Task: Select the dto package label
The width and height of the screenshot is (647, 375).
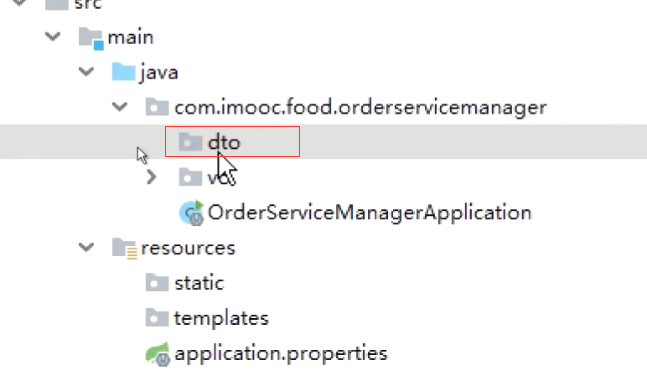Action: [224, 142]
